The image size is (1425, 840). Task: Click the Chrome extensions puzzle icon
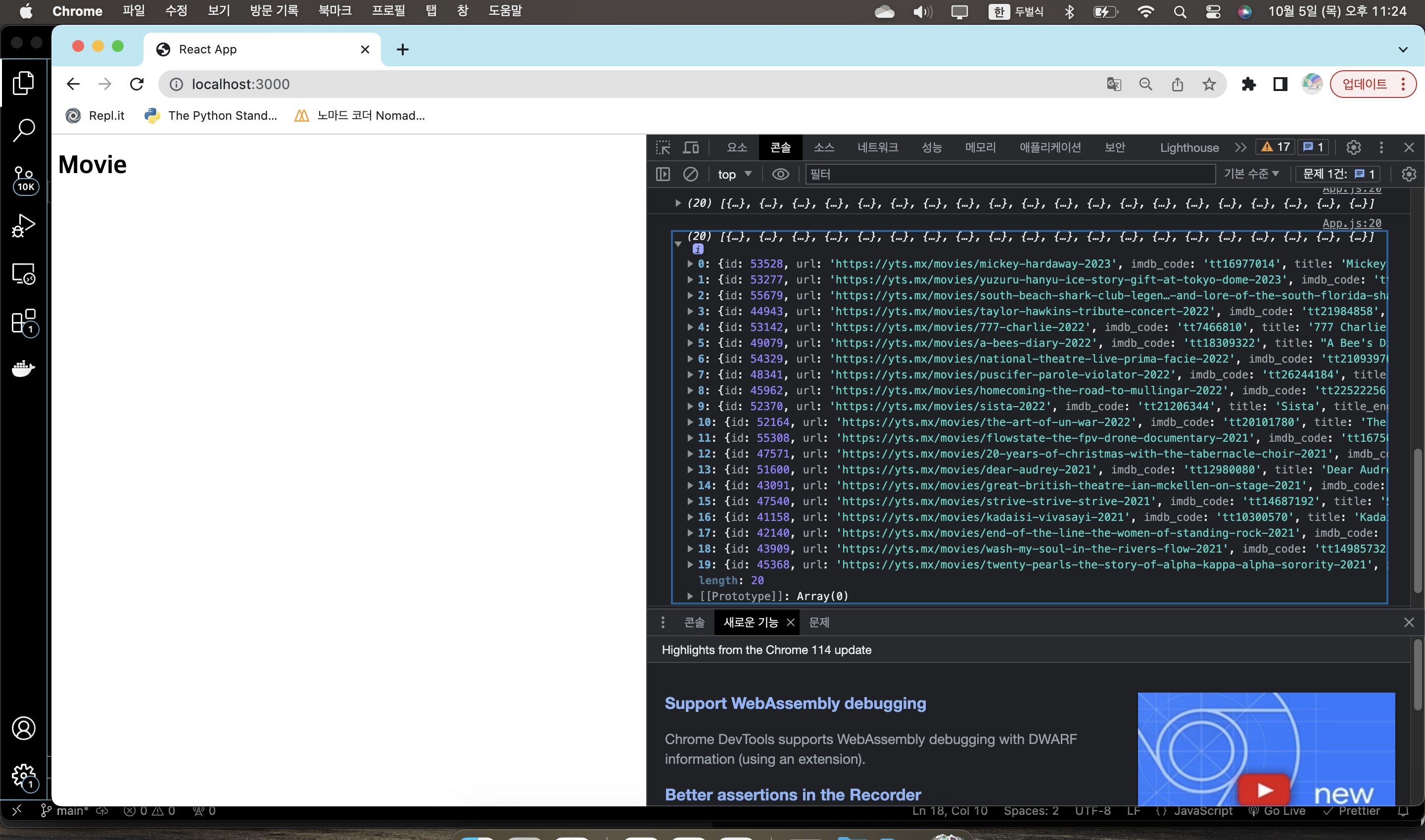[1248, 84]
